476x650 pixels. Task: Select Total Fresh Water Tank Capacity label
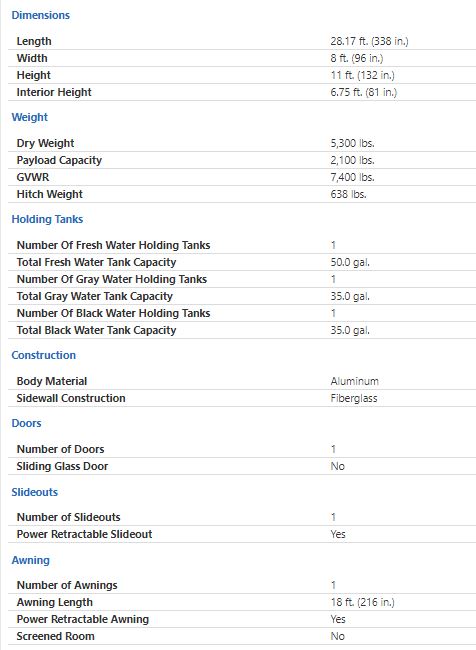97,262
